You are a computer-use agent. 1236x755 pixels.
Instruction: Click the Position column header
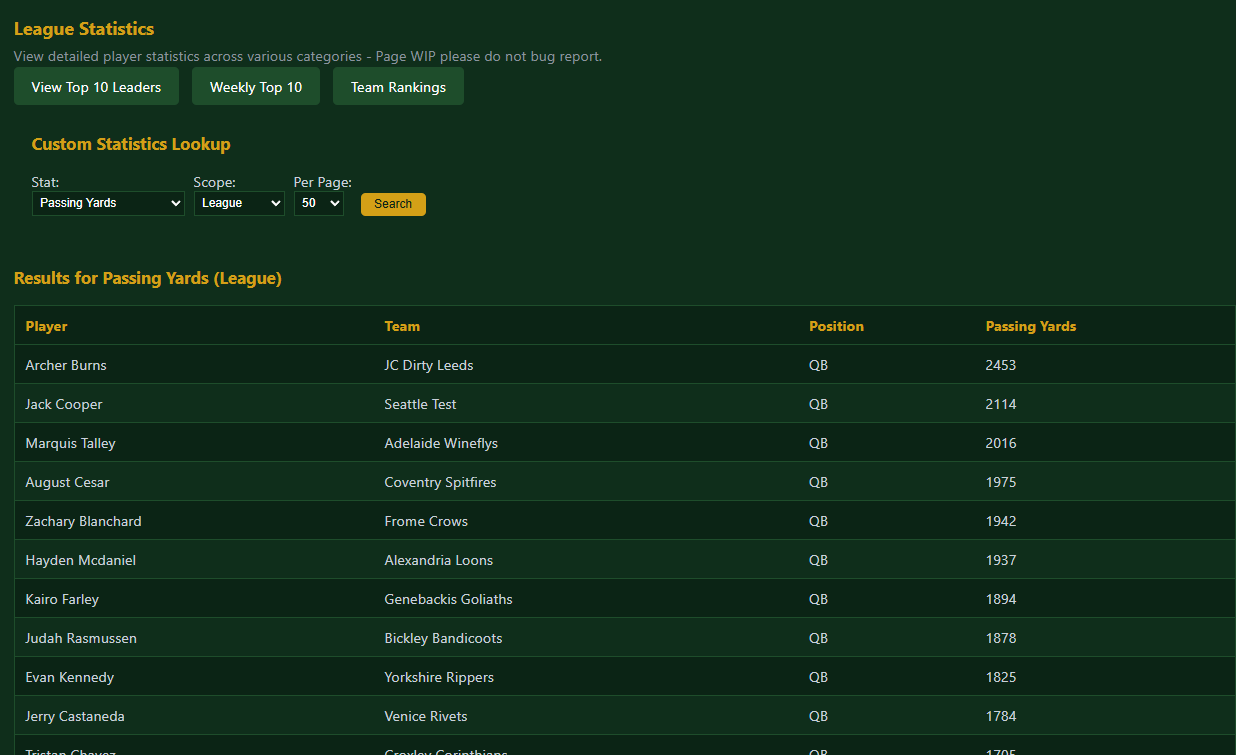click(836, 326)
